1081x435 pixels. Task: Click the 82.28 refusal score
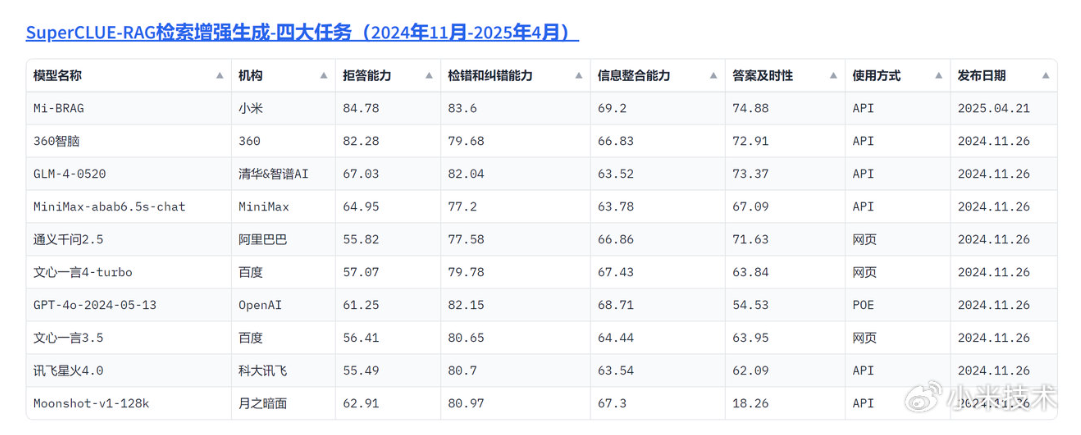(361, 141)
